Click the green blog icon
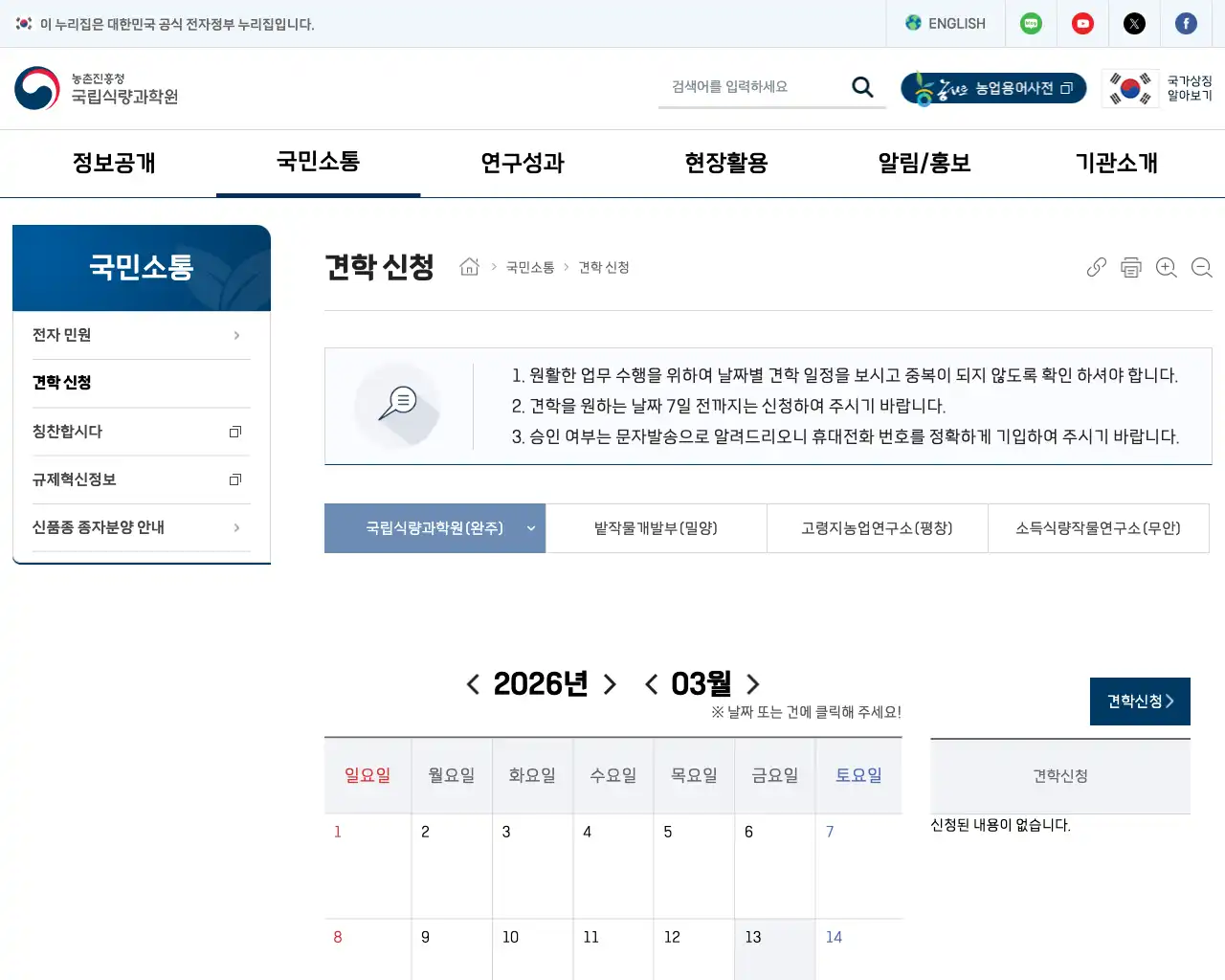This screenshot has height=980, width=1225. click(x=1031, y=23)
